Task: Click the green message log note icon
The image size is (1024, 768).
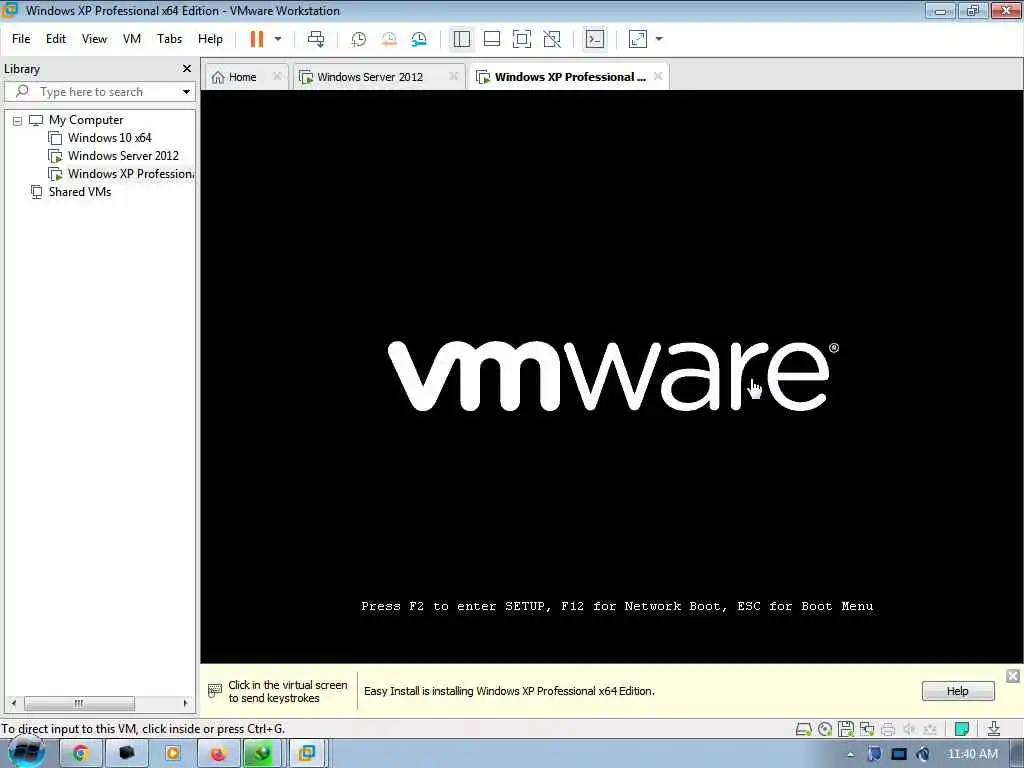Action: (x=961, y=729)
